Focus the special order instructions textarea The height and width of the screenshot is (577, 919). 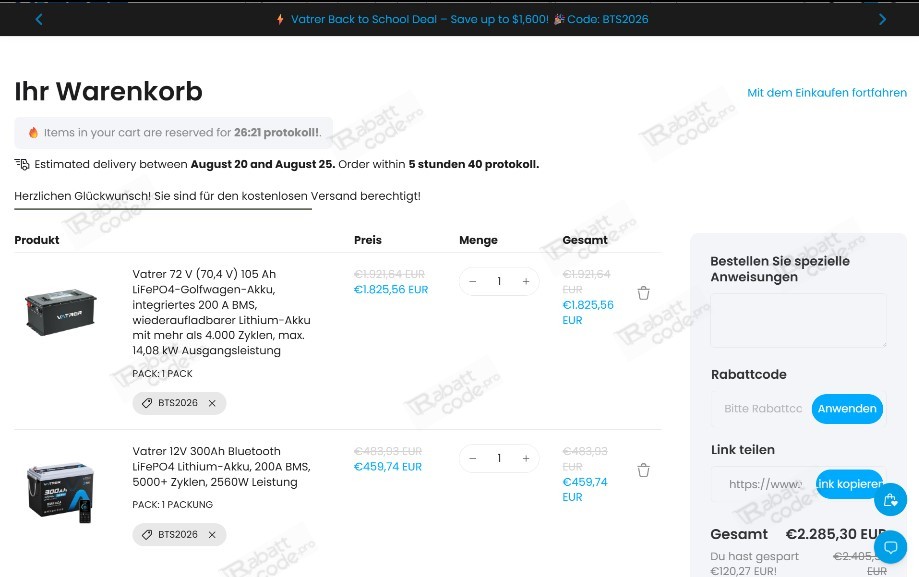[798, 320]
